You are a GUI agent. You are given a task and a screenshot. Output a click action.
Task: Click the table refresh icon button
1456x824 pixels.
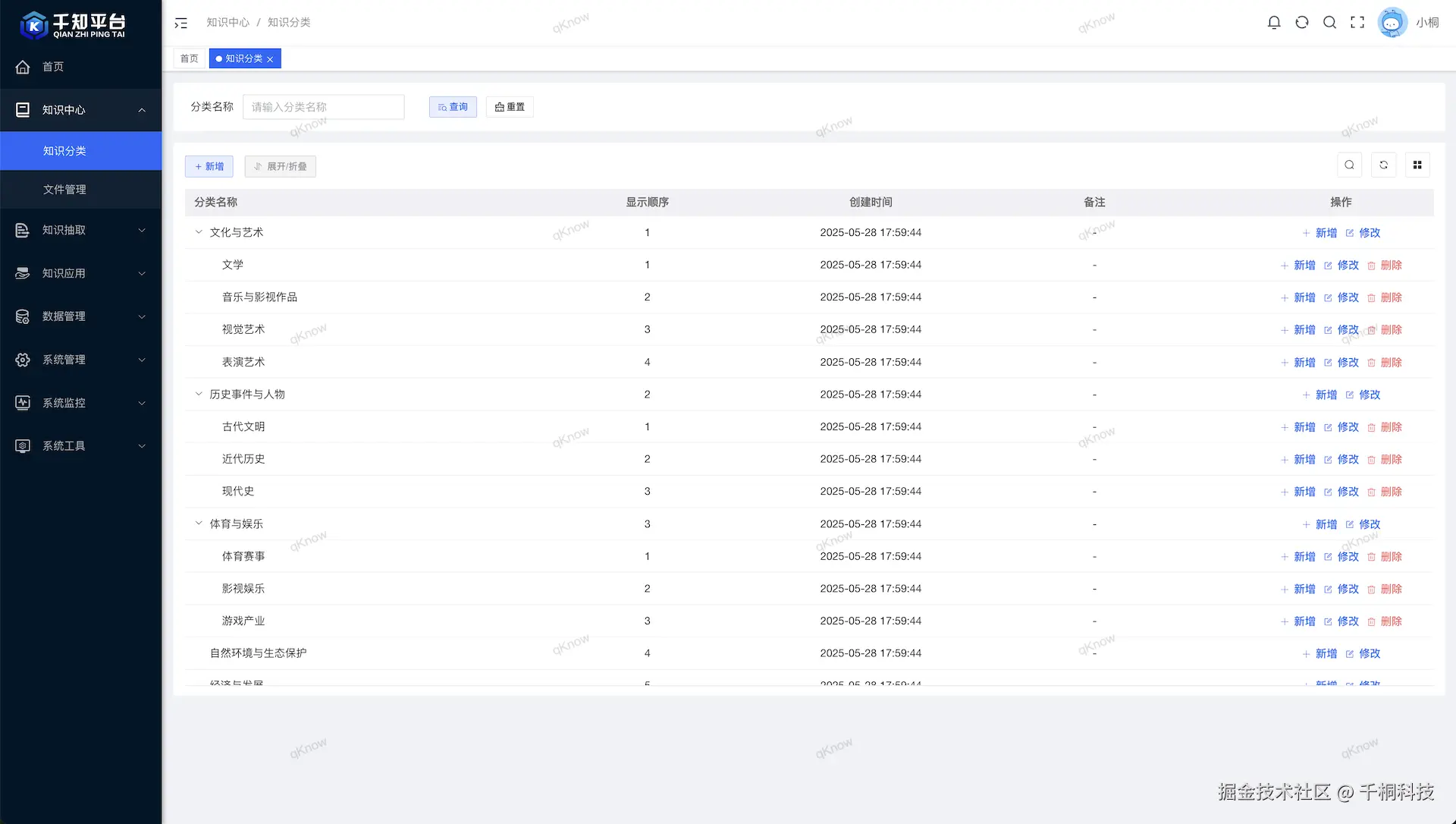click(x=1383, y=165)
